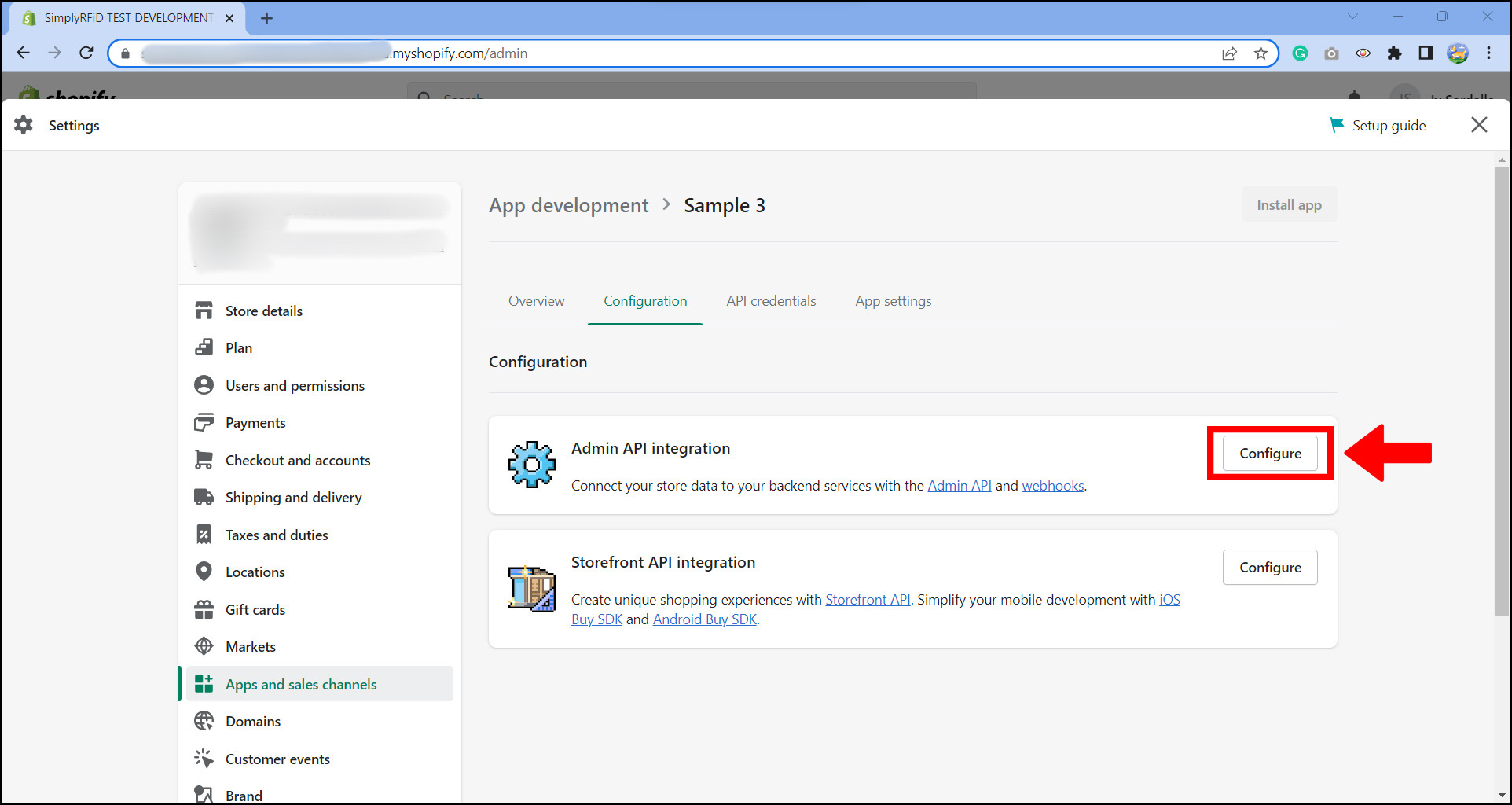The height and width of the screenshot is (805, 1512).
Task: Open Checkout and accounts settings
Action: [x=319, y=460]
